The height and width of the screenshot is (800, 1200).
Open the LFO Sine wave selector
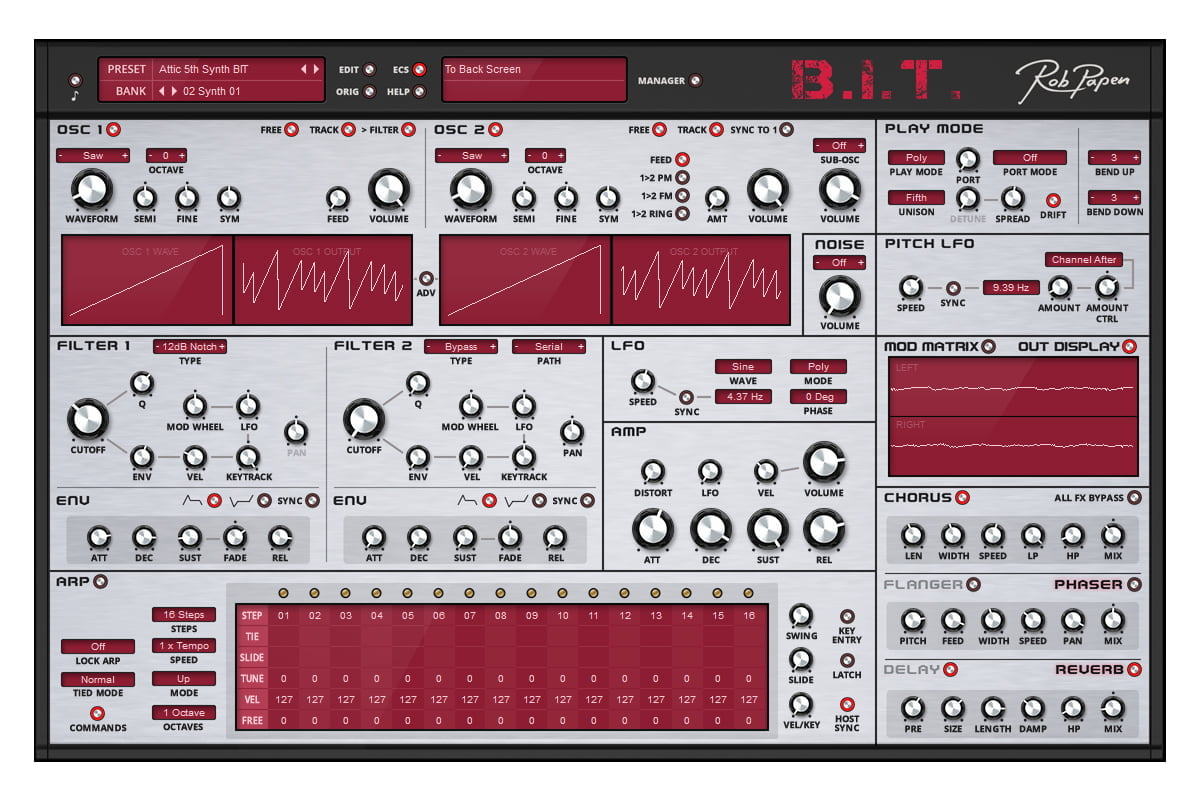pos(743,367)
